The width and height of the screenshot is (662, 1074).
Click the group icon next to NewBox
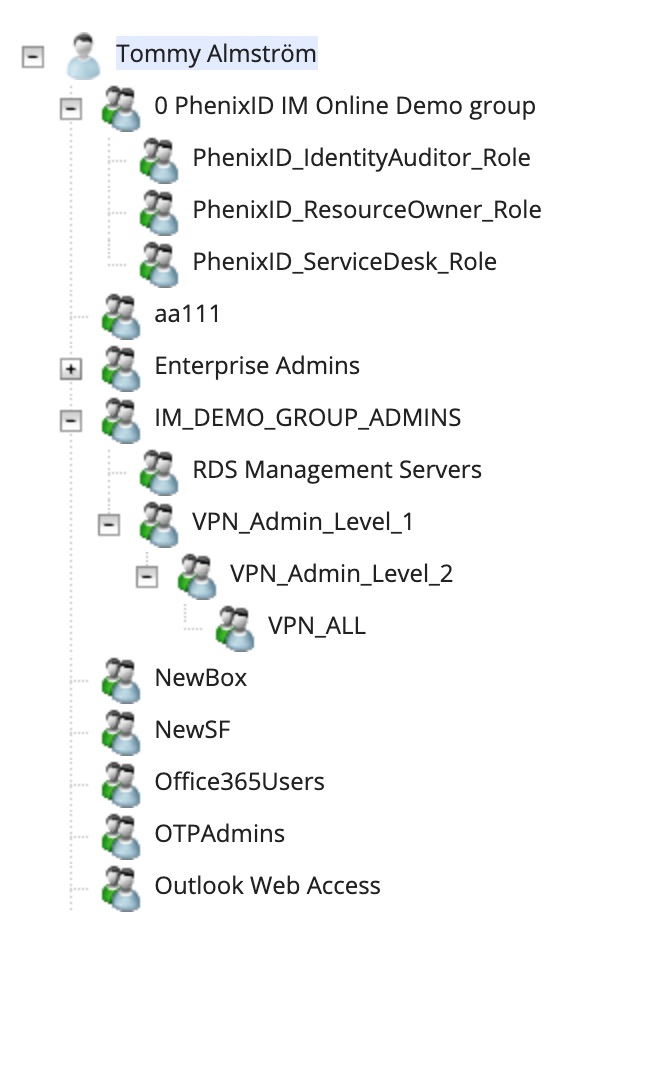(121, 680)
